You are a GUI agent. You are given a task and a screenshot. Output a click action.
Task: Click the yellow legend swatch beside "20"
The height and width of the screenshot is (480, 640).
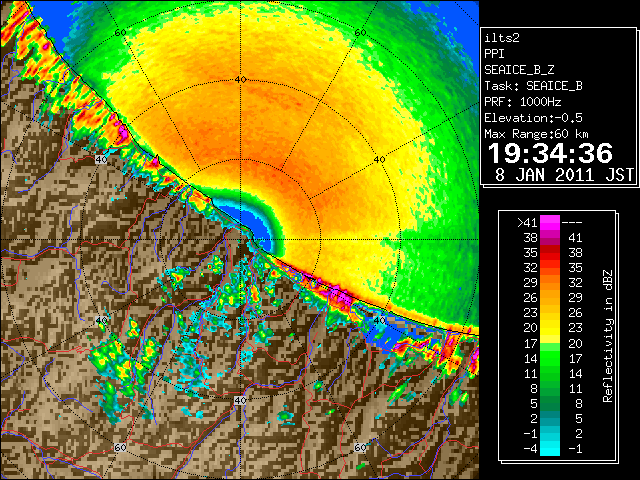coord(550,328)
